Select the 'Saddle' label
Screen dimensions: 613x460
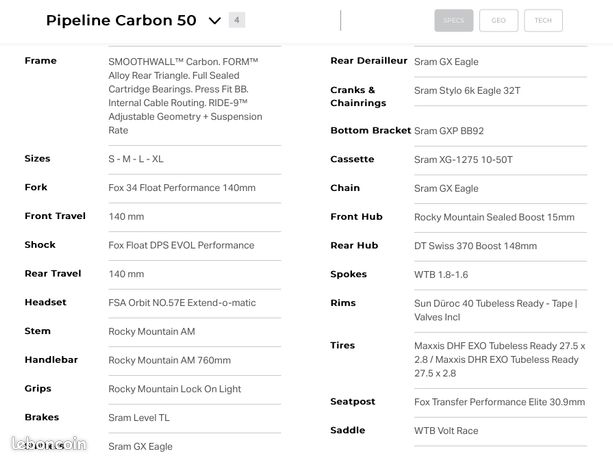[x=348, y=430]
